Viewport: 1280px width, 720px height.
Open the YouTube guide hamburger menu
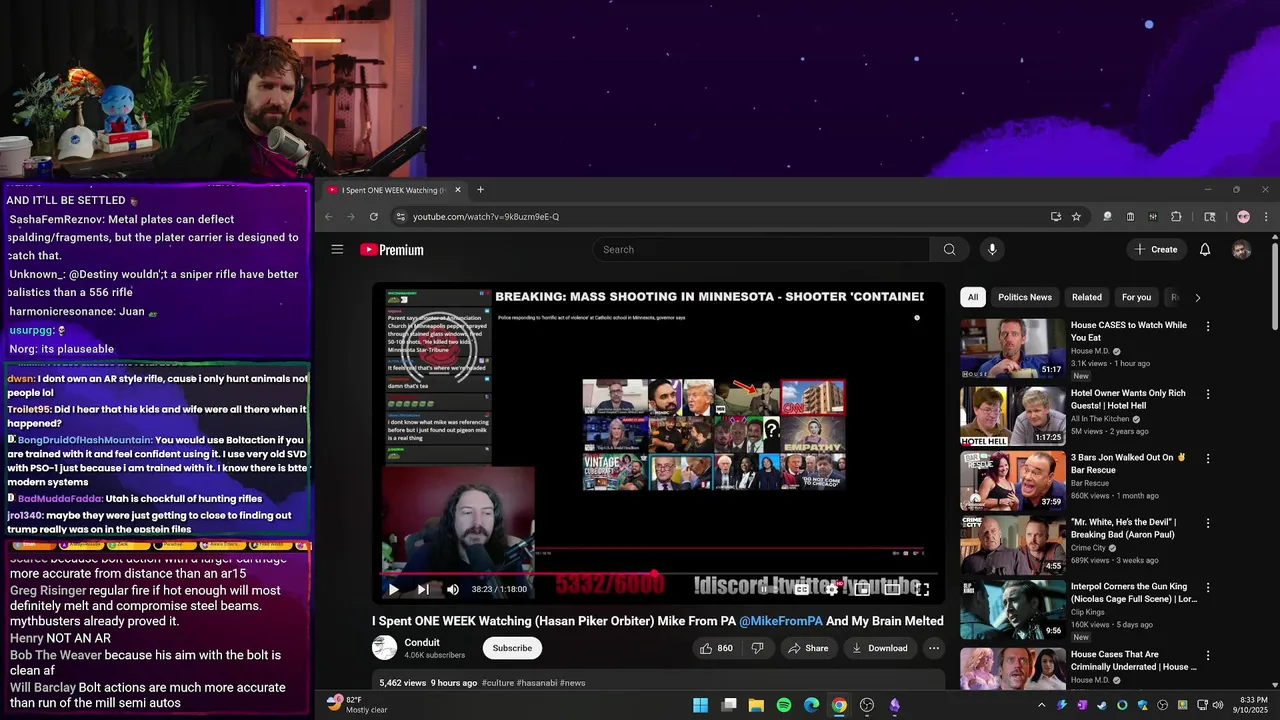pyautogui.click(x=337, y=249)
